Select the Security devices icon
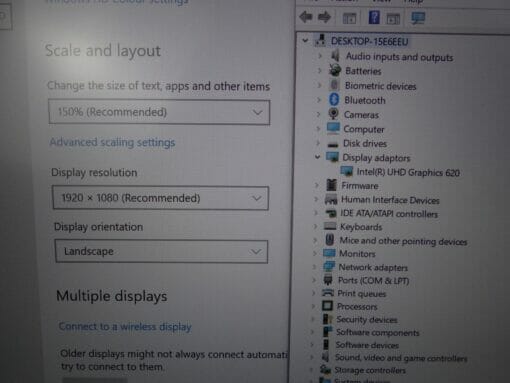Viewport: 510px width, 383px height. point(327,319)
